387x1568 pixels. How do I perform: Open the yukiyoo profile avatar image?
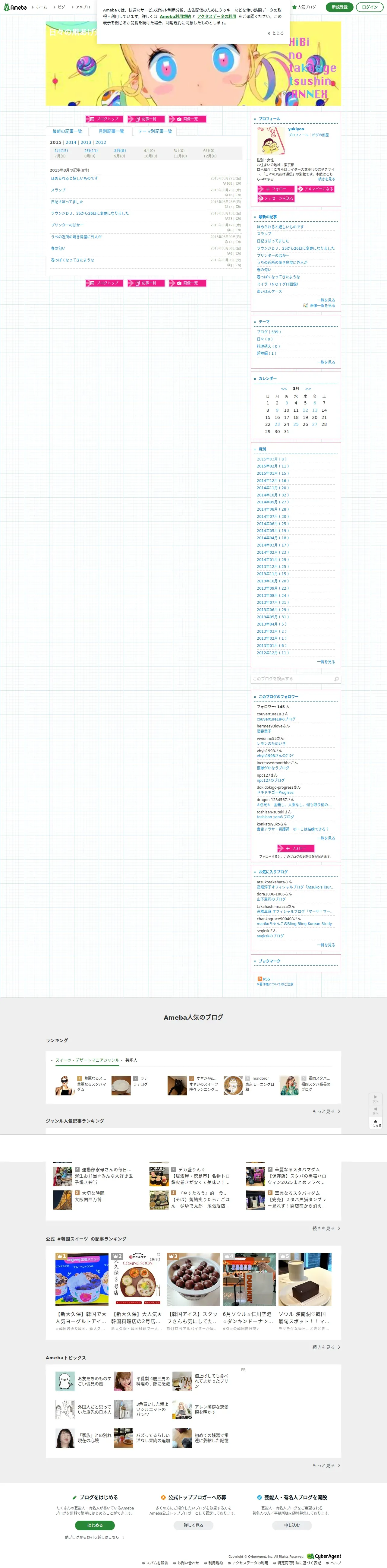271,141
